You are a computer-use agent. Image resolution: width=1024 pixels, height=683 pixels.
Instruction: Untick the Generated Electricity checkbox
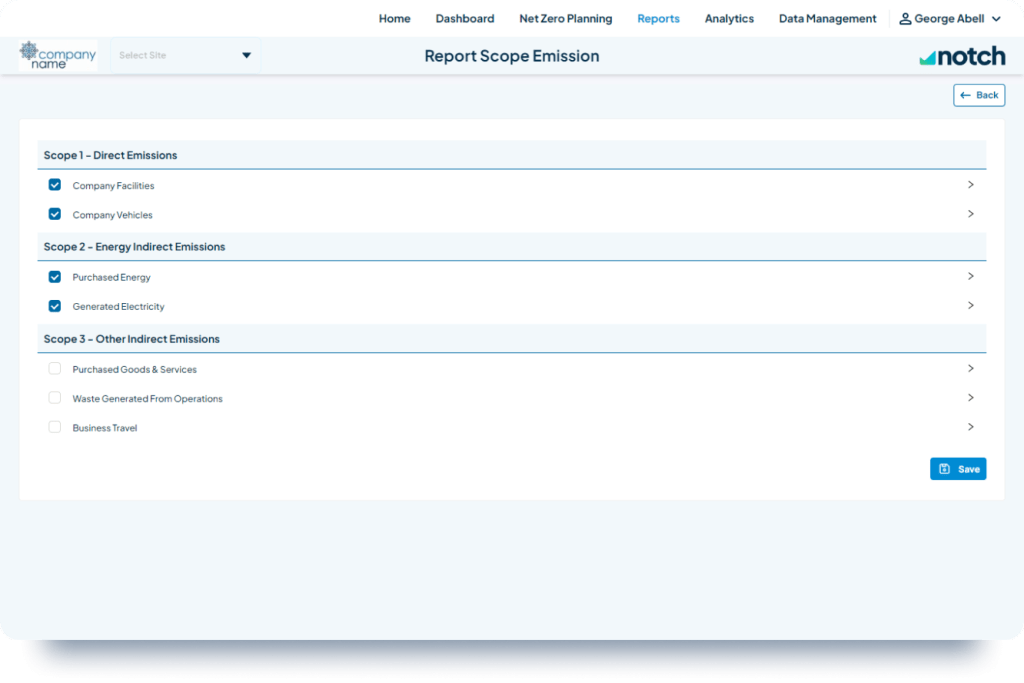pyautogui.click(x=55, y=306)
